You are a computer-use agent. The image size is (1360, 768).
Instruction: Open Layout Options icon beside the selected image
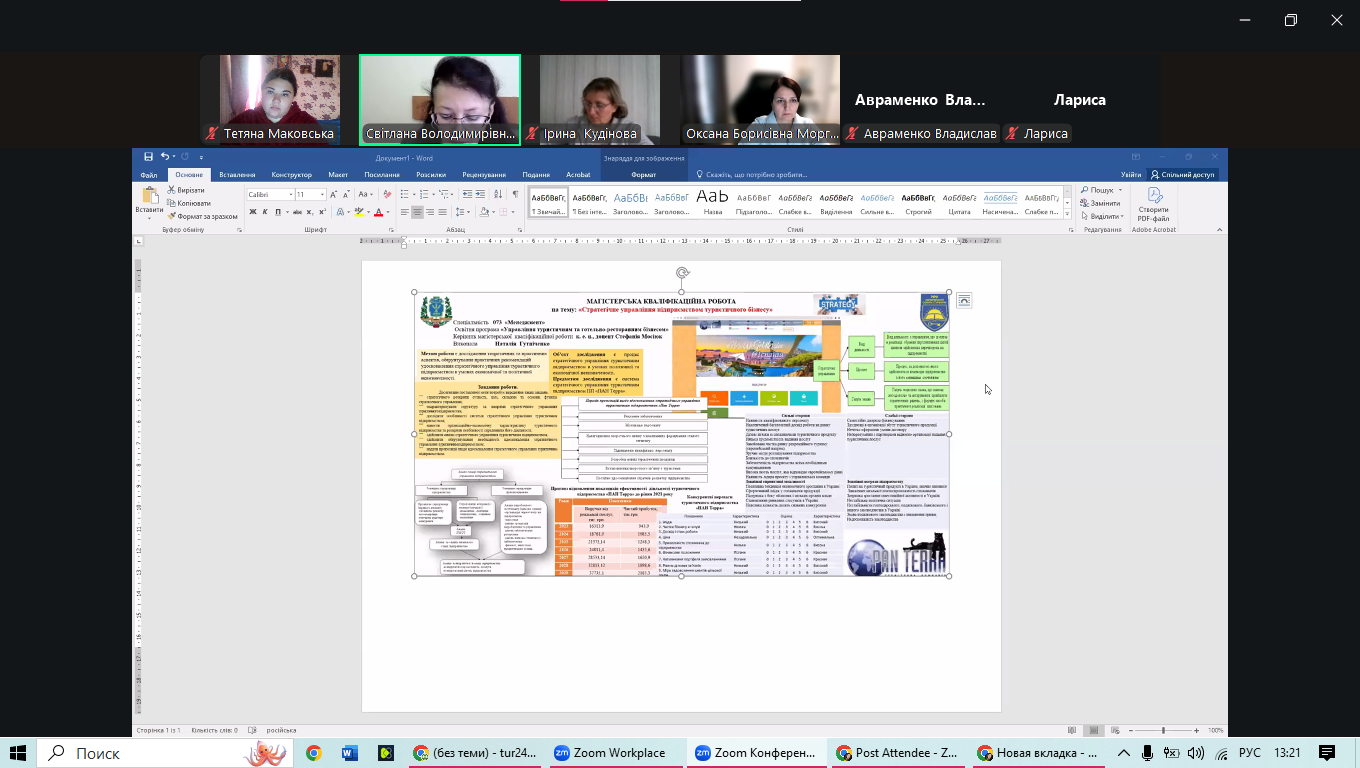coord(964,300)
